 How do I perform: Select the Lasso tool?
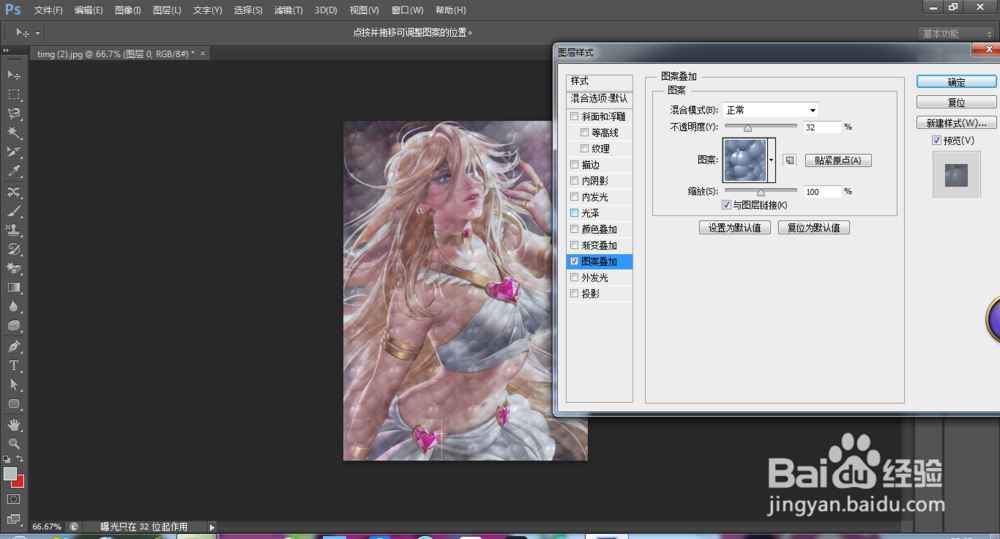13,114
